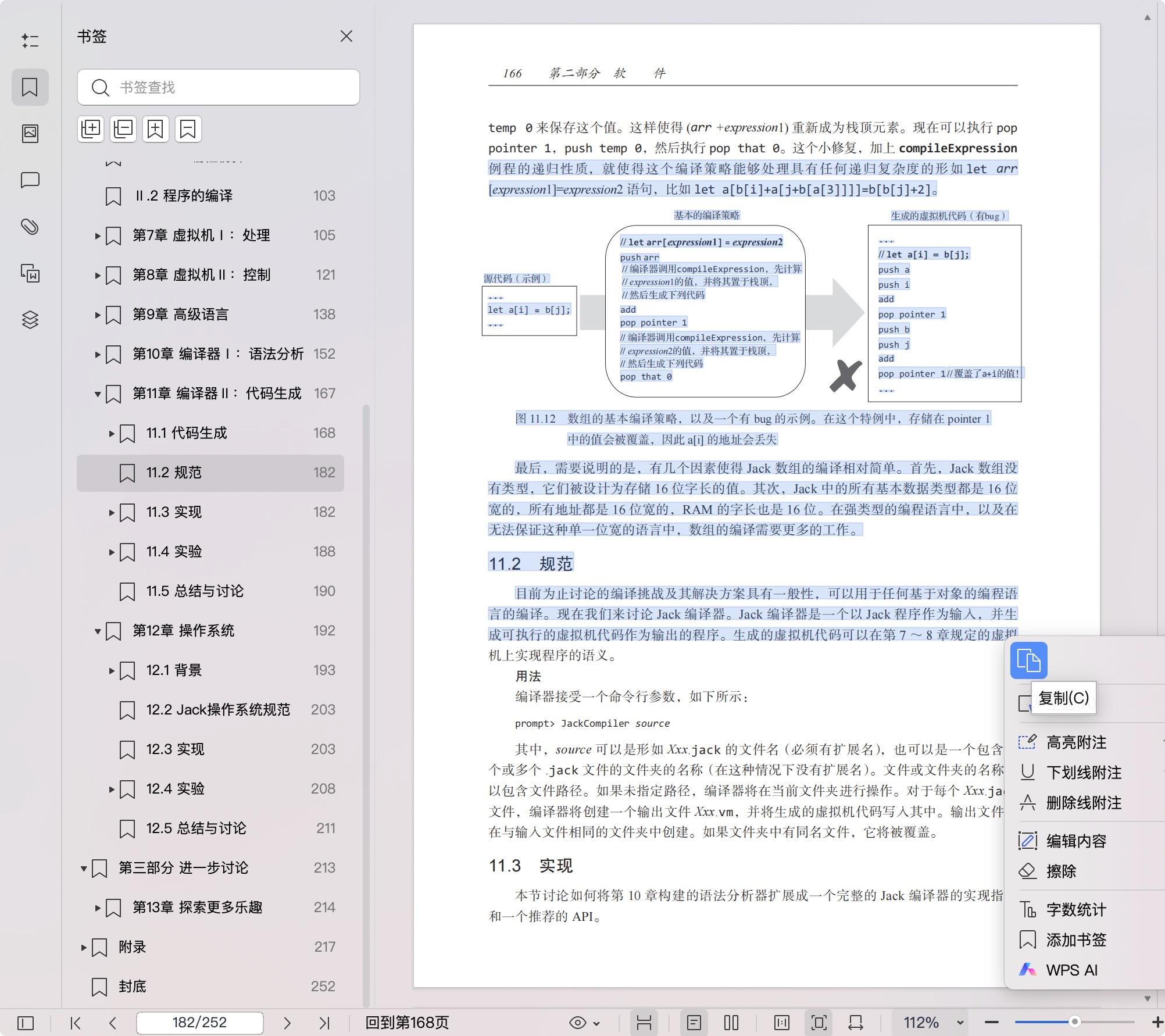The width and height of the screenshot is (1165, 1036).
Task: Open the thumbnails panel in the left sidebar
Action: [30, 133]
